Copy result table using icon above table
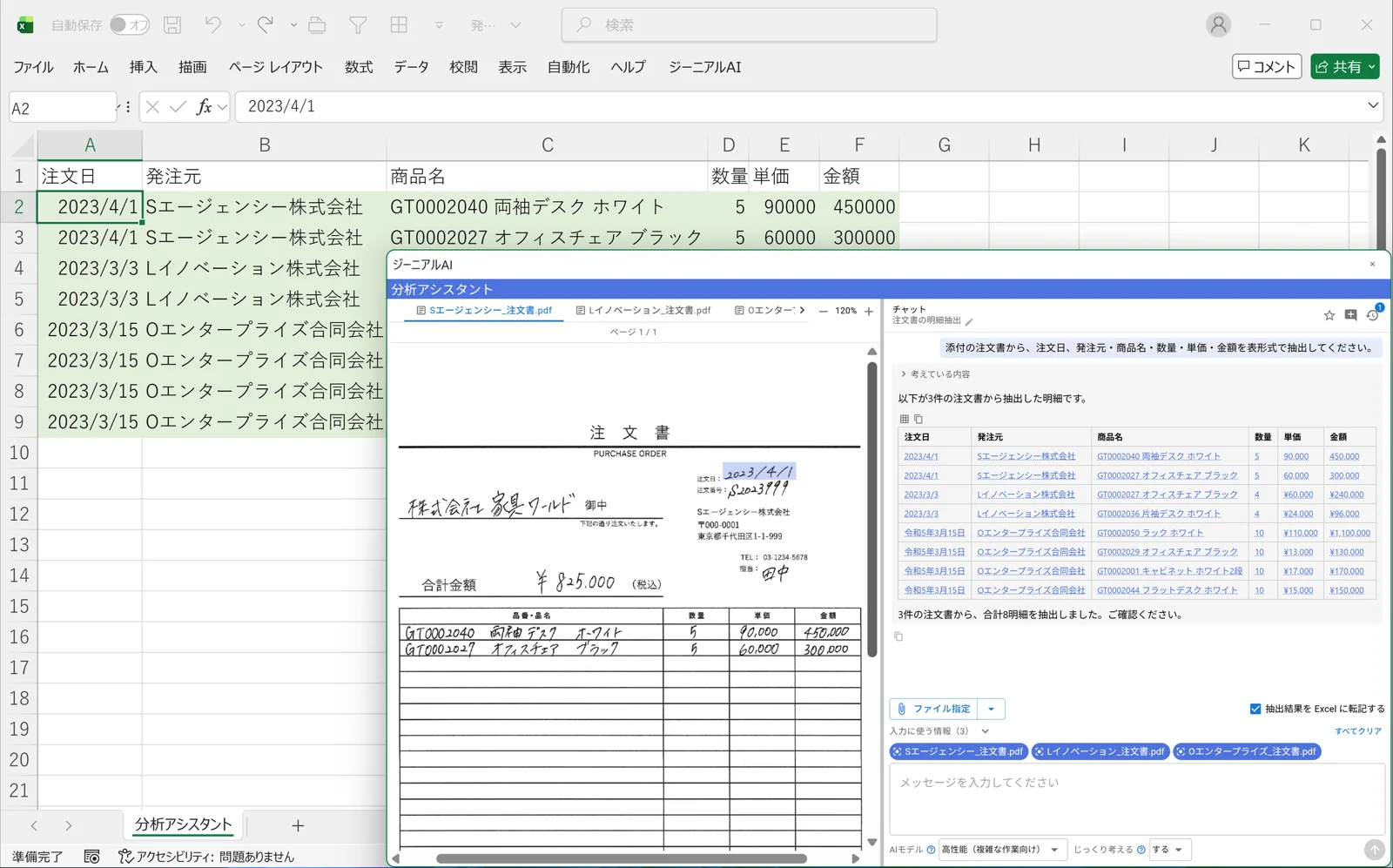The width and height of the screenshot is (1393, 868). click(x=919, y=419)
